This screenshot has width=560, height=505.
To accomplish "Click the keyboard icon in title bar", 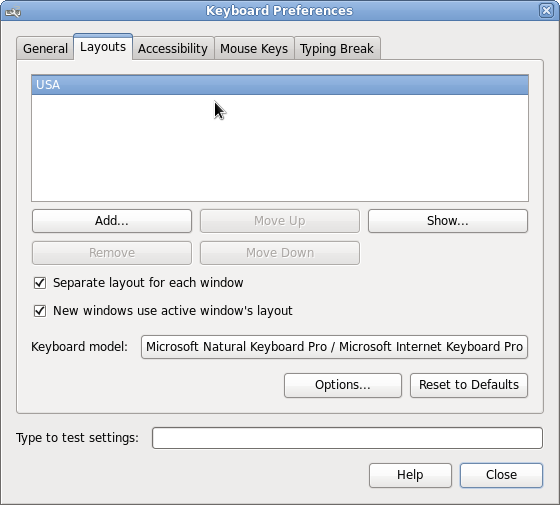I will click(13, 12).
